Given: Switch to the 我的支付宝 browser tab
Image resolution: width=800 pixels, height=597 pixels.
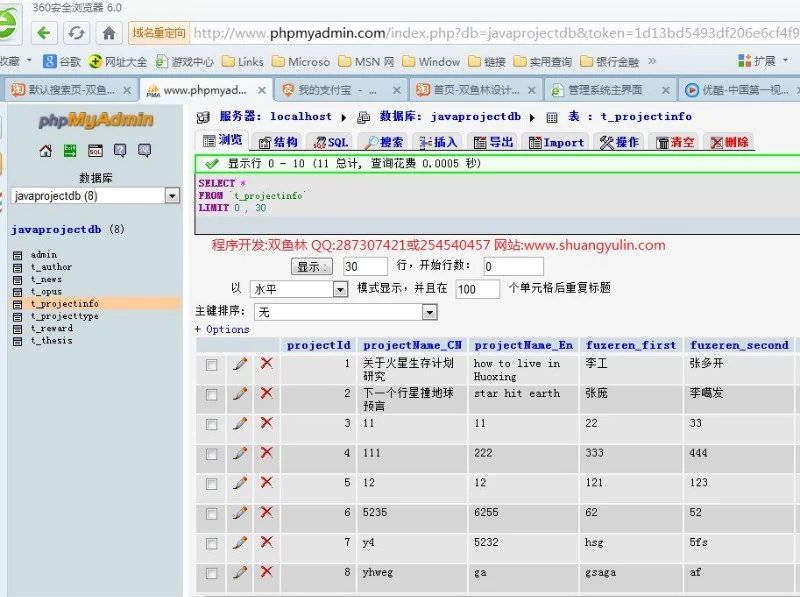Looking at the screenshot, I should point(340,90).
